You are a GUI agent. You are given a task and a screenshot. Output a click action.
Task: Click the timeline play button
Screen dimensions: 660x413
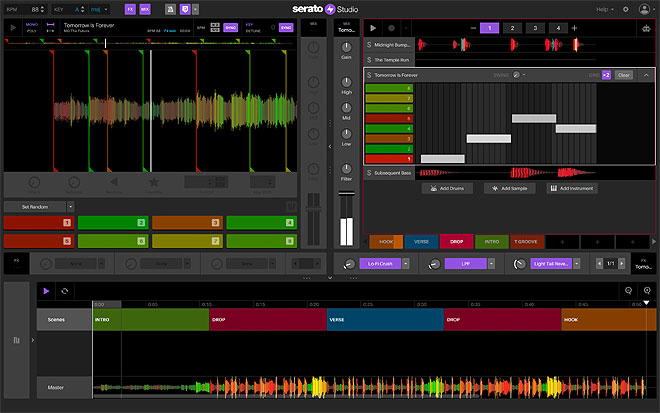point(45,290)
